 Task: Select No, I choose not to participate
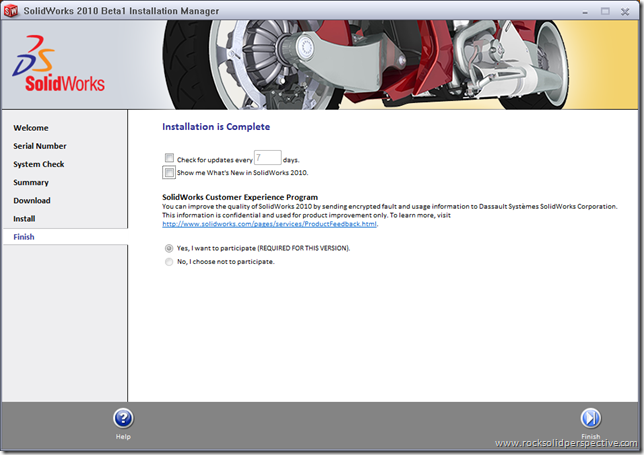[169, 262]
